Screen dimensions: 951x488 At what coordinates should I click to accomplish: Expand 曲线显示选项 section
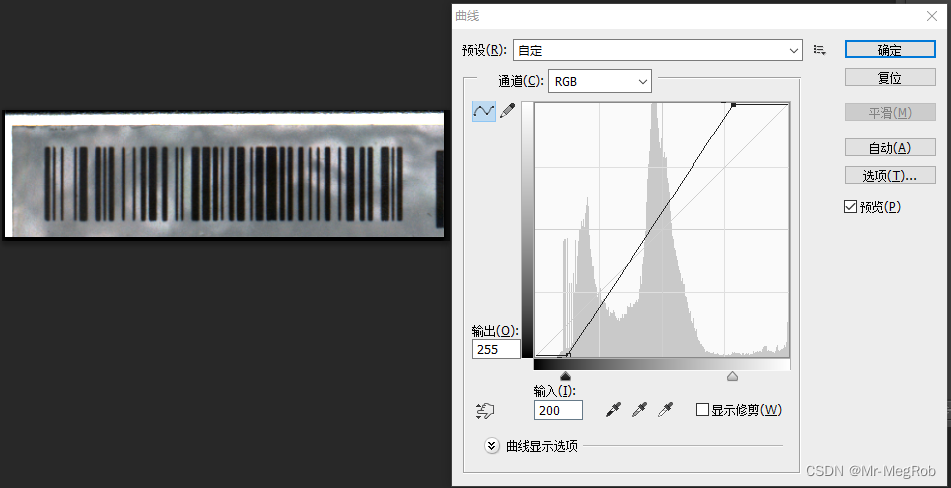tap(491, 446)
